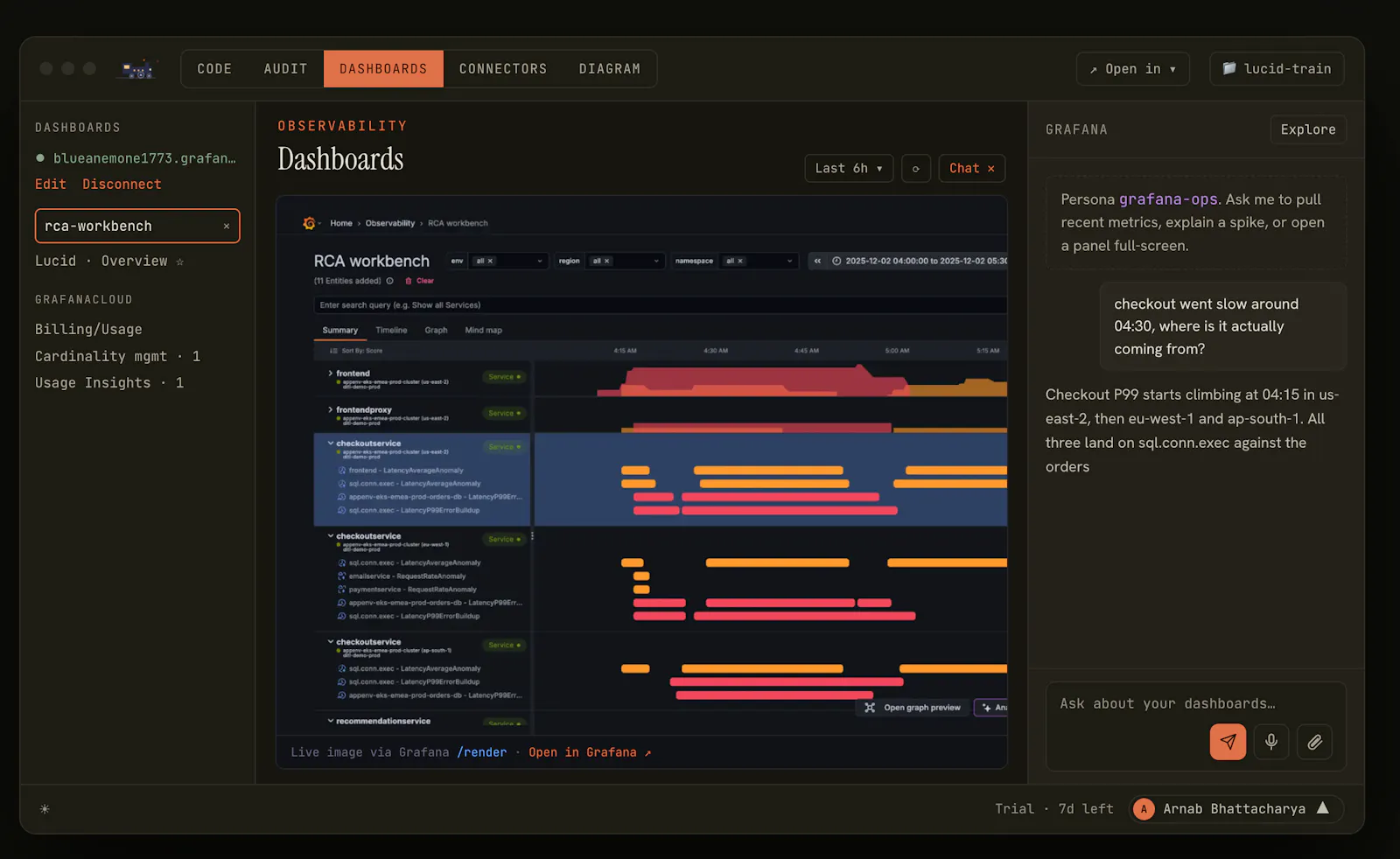Screen dimensions: 1400x859
Task: Open Cardinality mgmt dashboard
Action: point(117,356)
